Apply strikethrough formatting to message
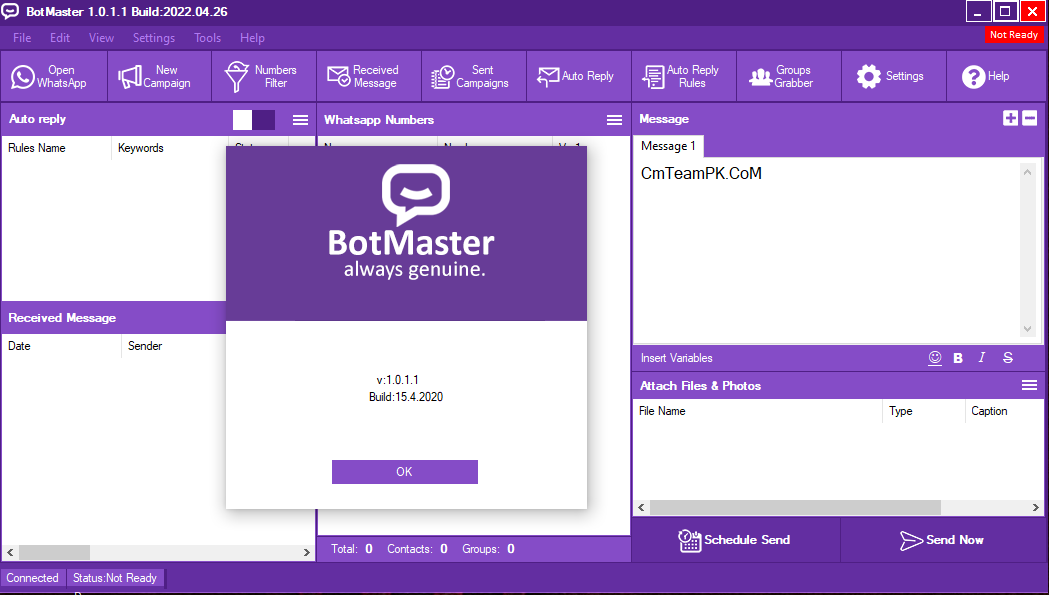 tap(1008, 358)
